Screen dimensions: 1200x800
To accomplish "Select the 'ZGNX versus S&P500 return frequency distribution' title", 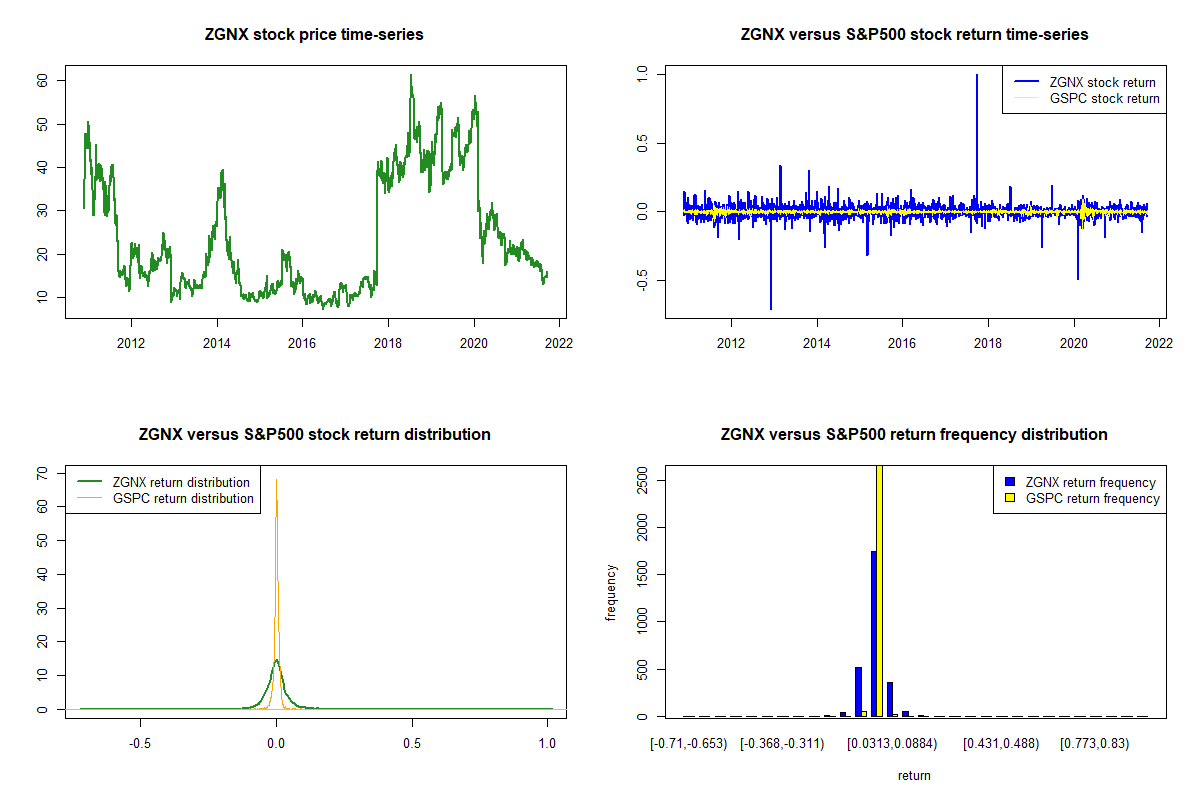I will click(914, 435).
